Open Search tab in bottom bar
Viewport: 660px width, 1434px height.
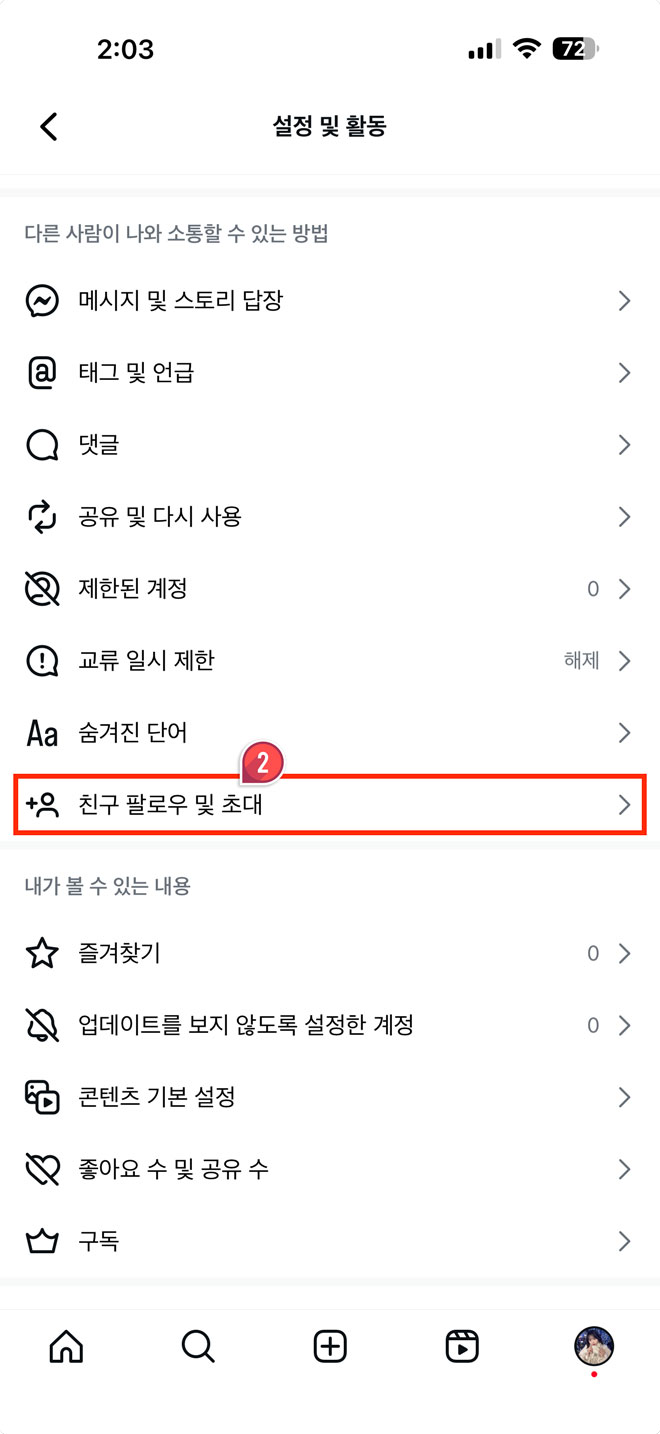coord(198,1347)
